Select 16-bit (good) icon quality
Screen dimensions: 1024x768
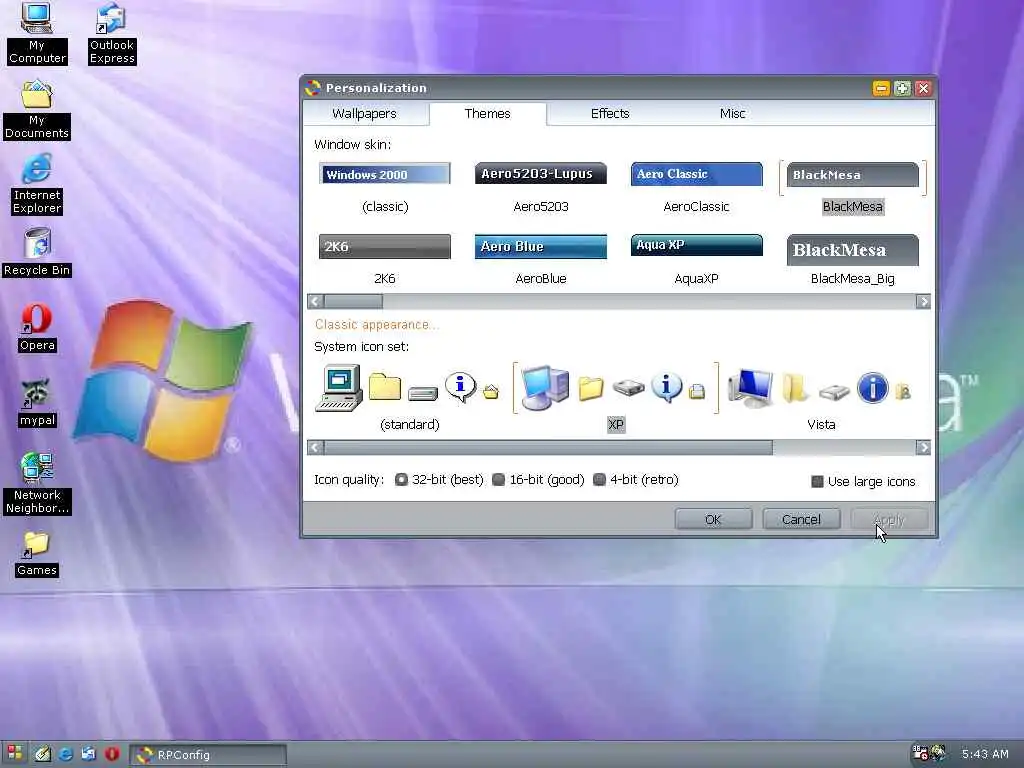[x=538, y=480]
